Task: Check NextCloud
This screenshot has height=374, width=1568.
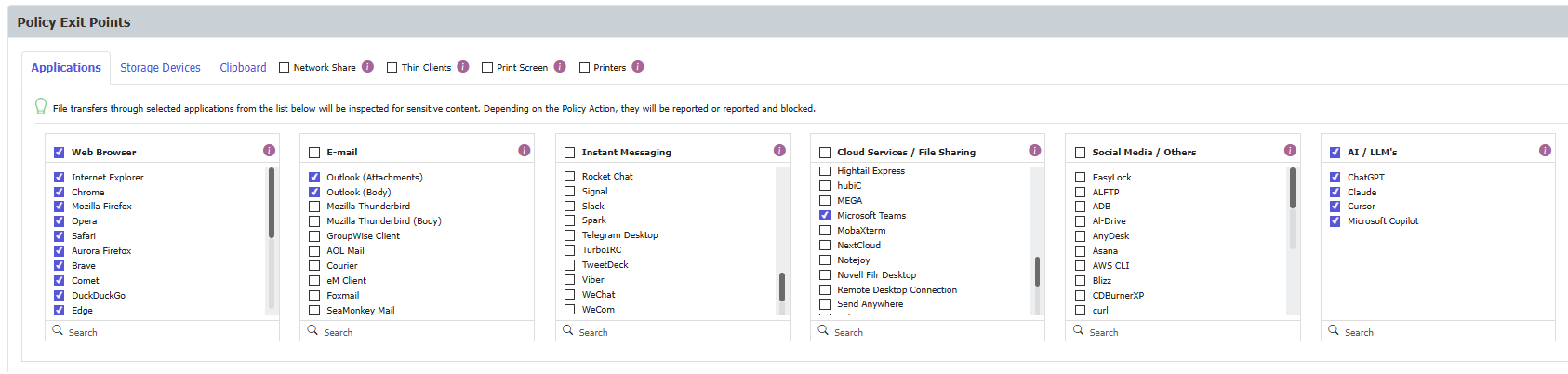Action: [x=825, y=245]
